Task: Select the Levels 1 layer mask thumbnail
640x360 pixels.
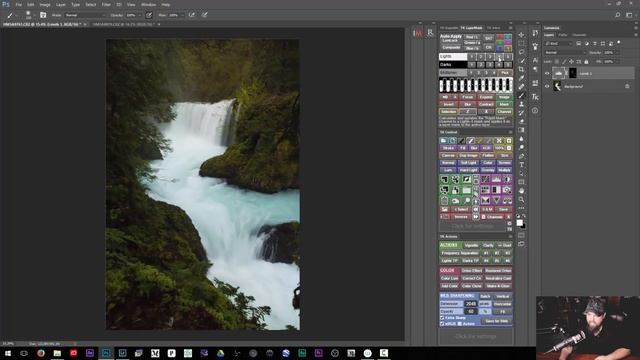Action: pos(572,73)
